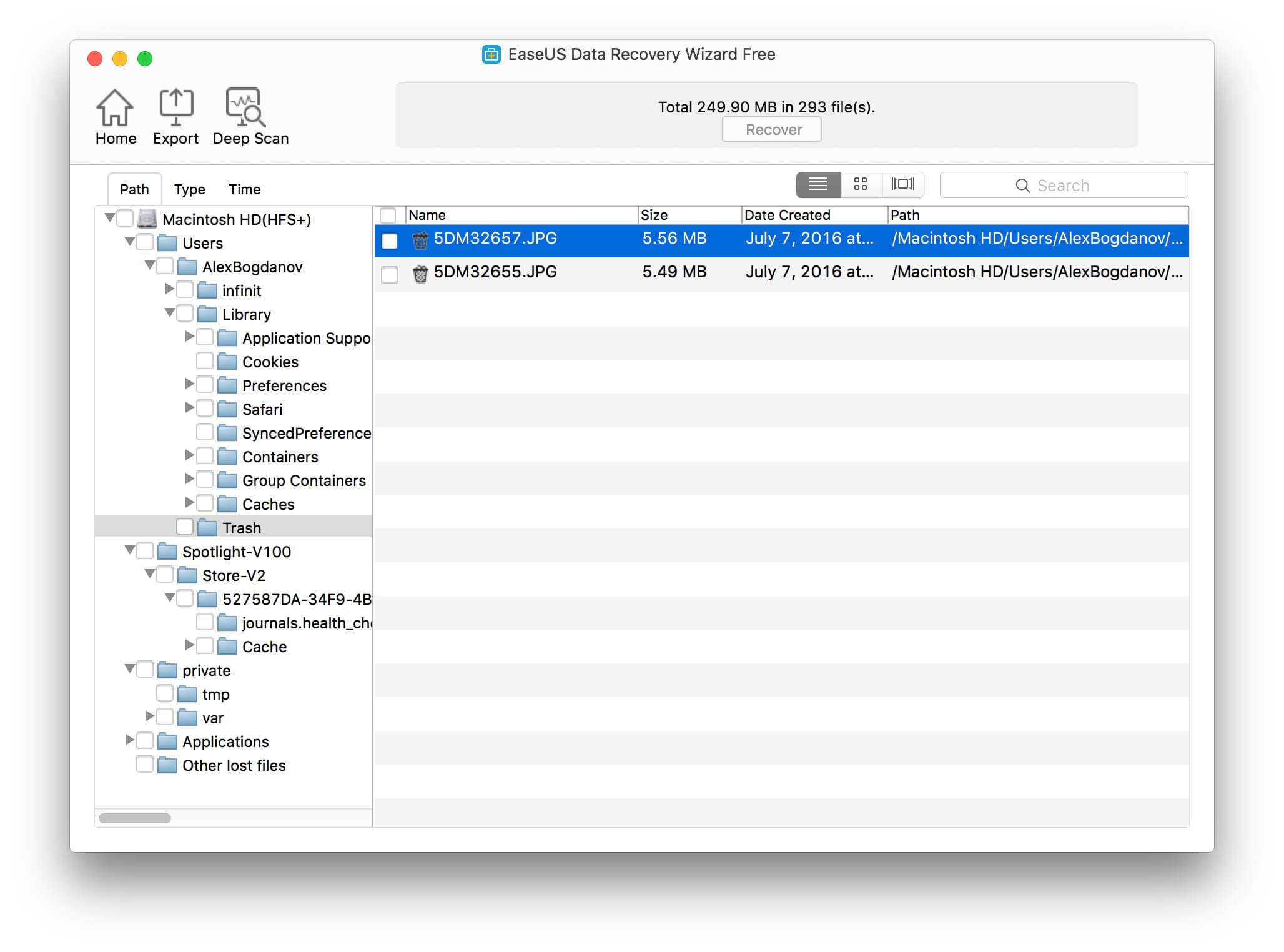The height and width of the screenshot is (952, 1284).
Task: Click the trash icon of 5DM32655.JPG
Action: (x=420, y=274)
